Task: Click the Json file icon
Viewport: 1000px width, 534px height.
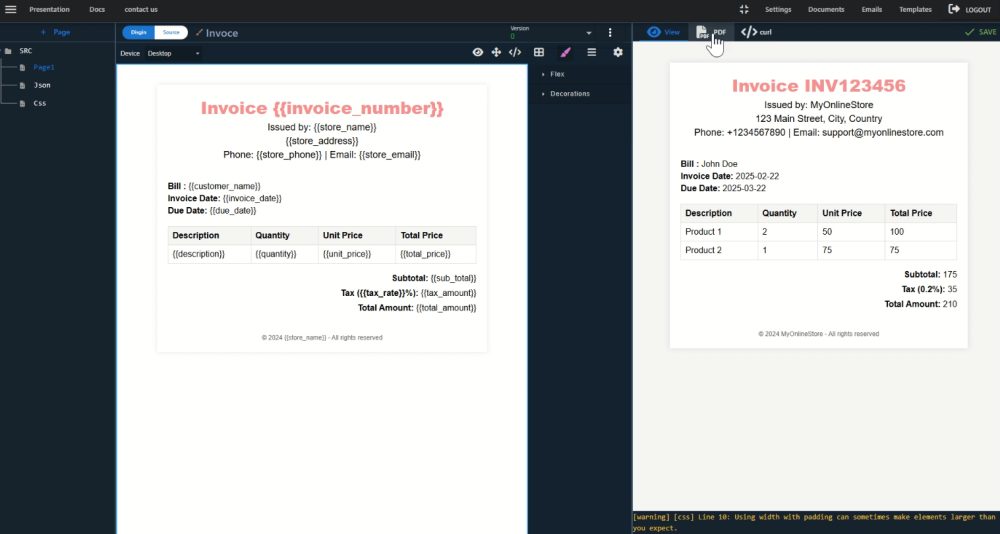Action: point(22,85)
